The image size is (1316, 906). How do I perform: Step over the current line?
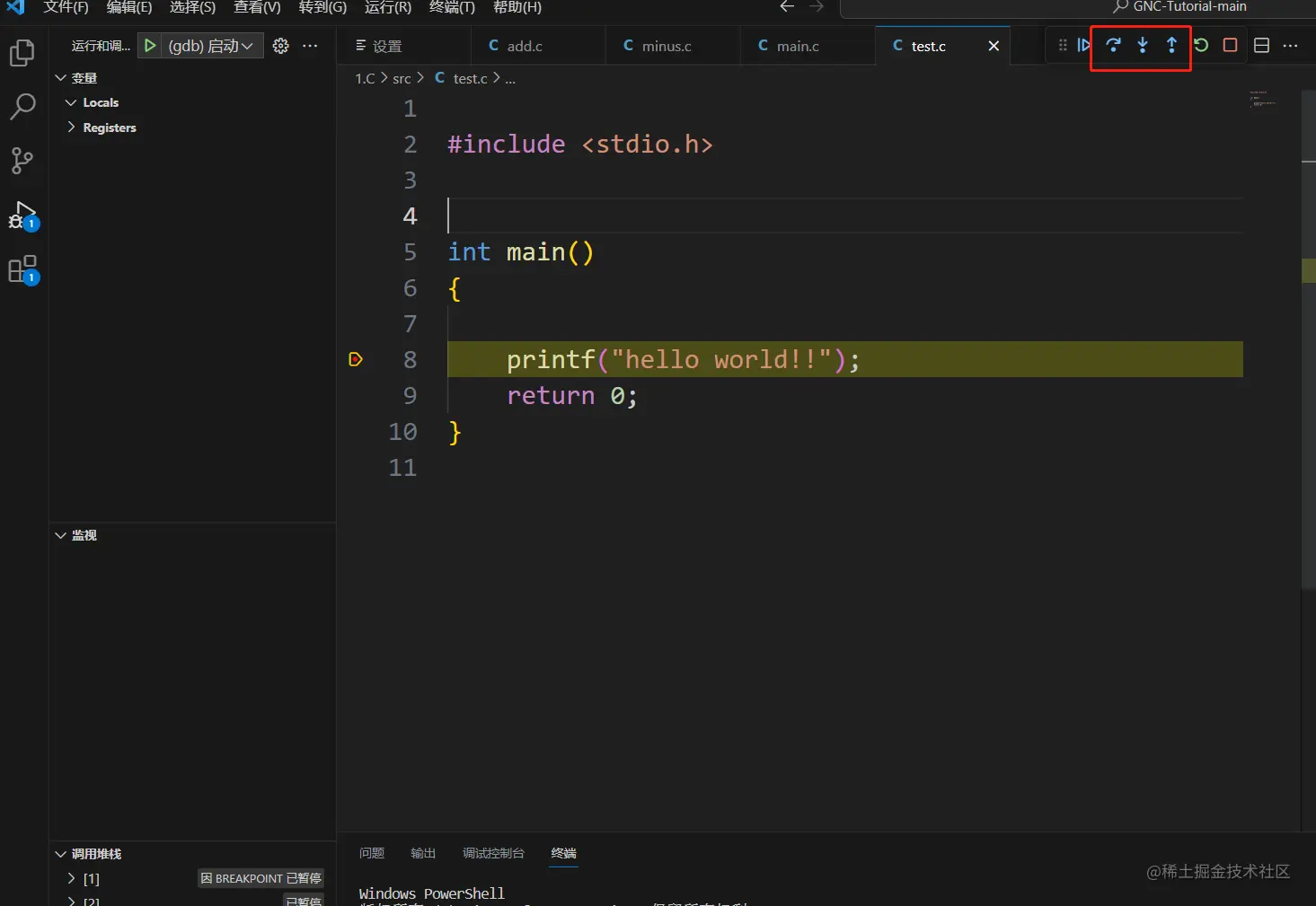click(1113, 45)
